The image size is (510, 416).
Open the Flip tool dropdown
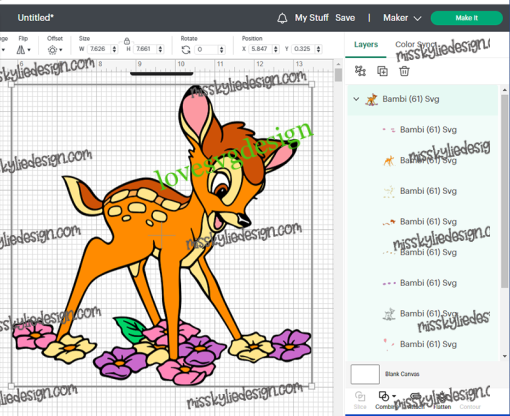(x=23, y=50)
